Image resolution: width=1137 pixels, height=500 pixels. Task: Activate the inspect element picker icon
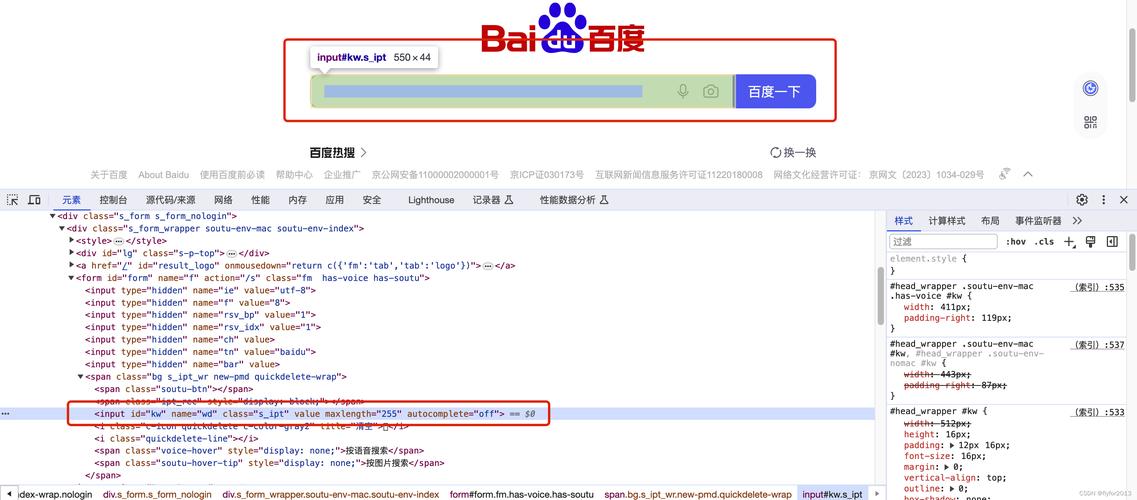(x=13, y=200)
